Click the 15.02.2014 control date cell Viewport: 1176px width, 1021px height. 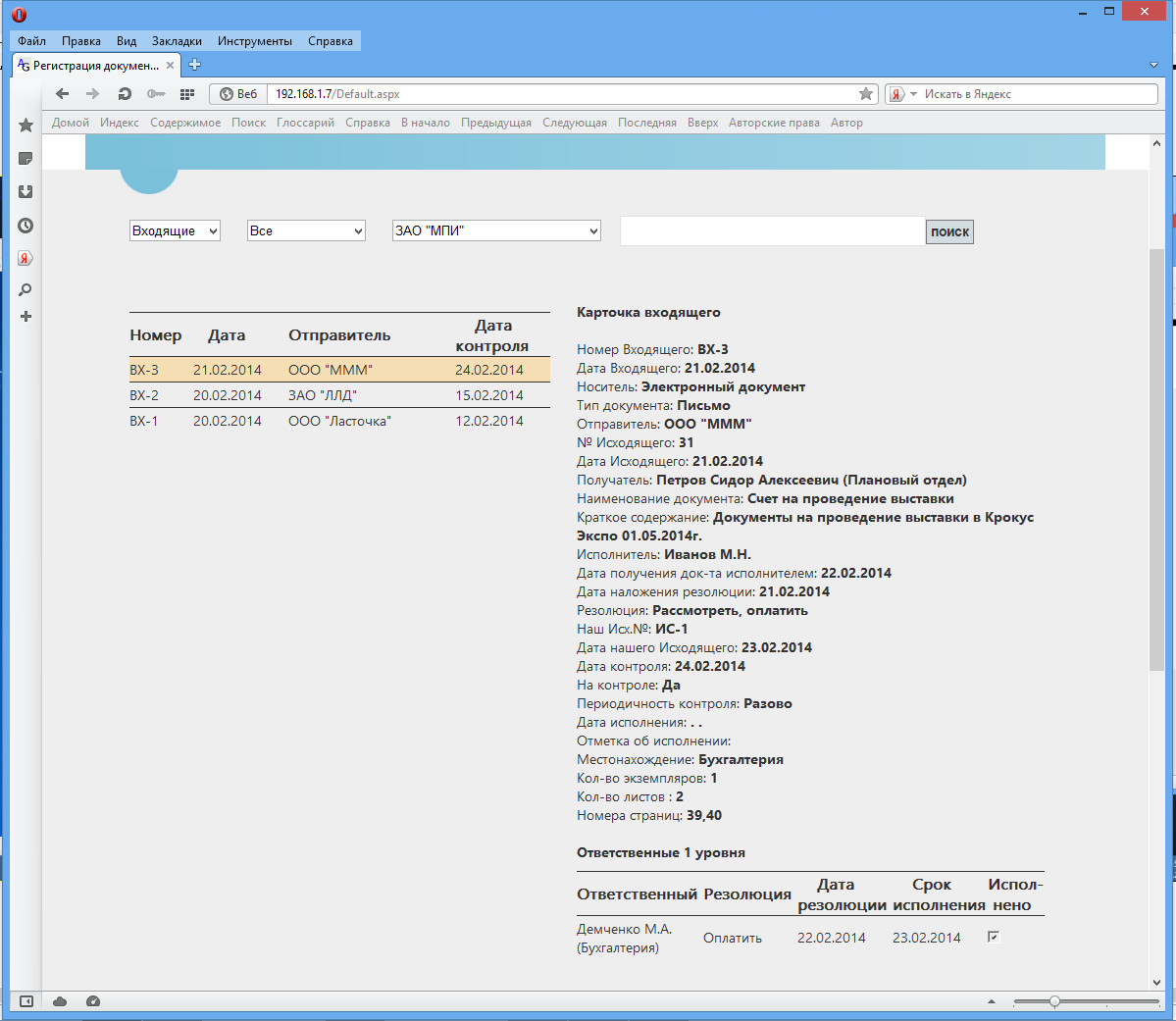489,395
